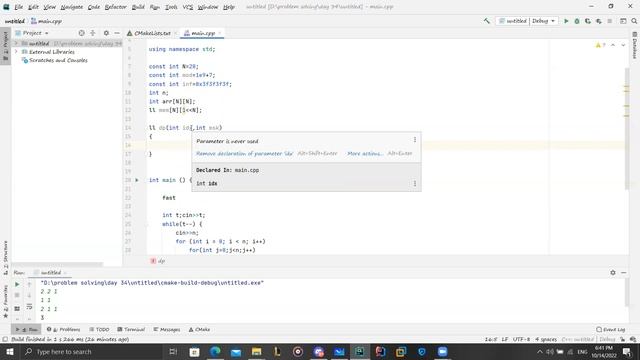
Task: Click the editor vertical scrollbar
Action: pos(627,129)
